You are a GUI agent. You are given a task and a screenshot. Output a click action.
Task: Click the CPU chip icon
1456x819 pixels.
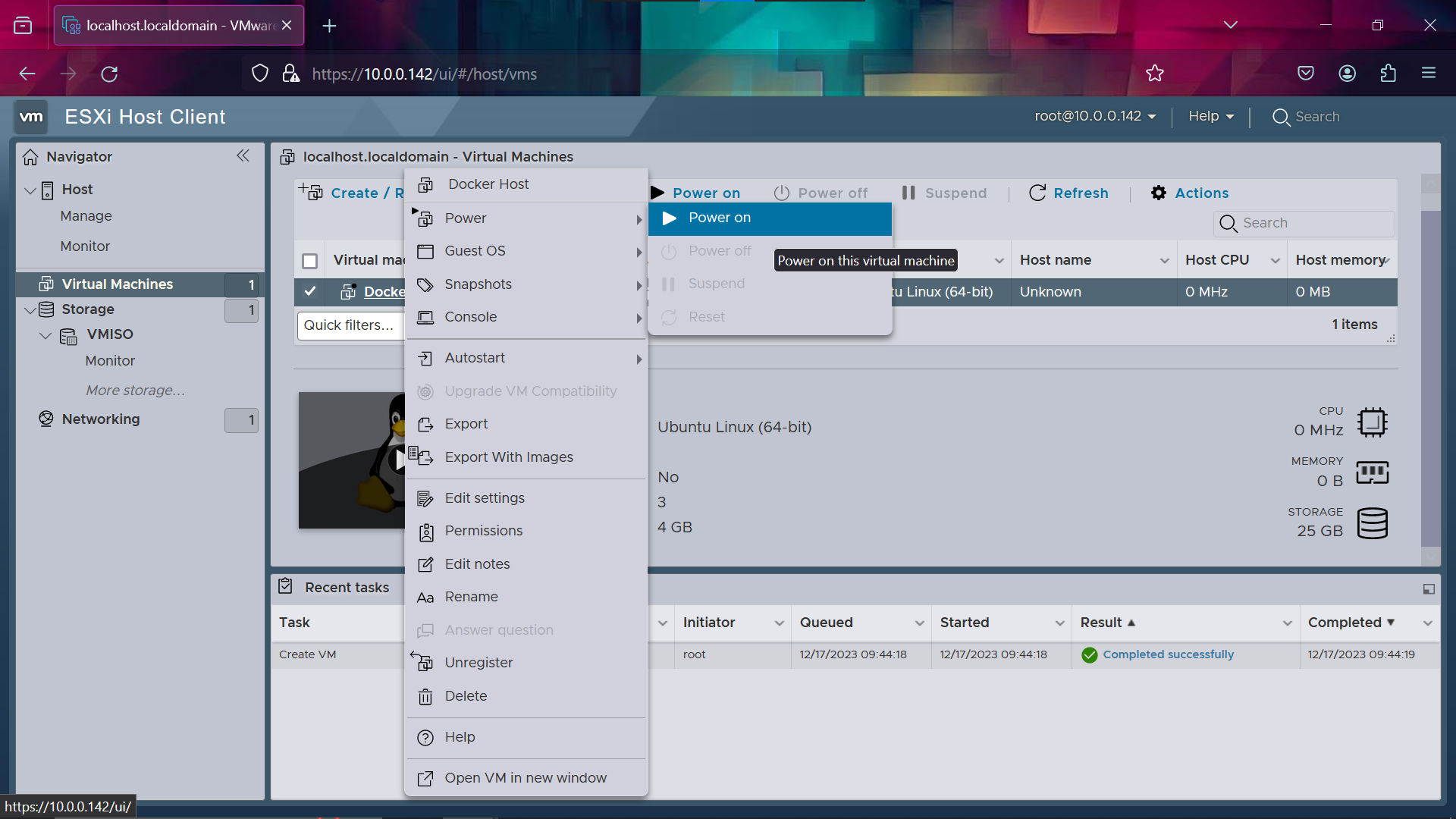tap(1373, 422)
